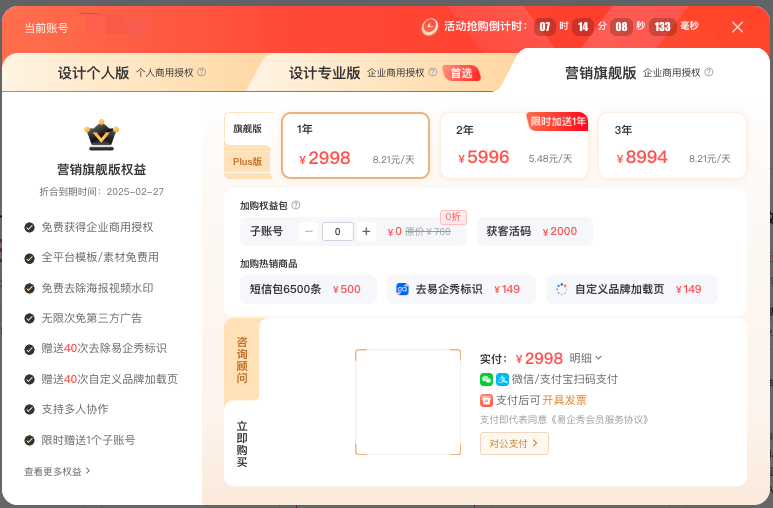Screen dimensions: 773x508
Task: Open the 咨询顾问 side tab
Action: click(242, 360)
